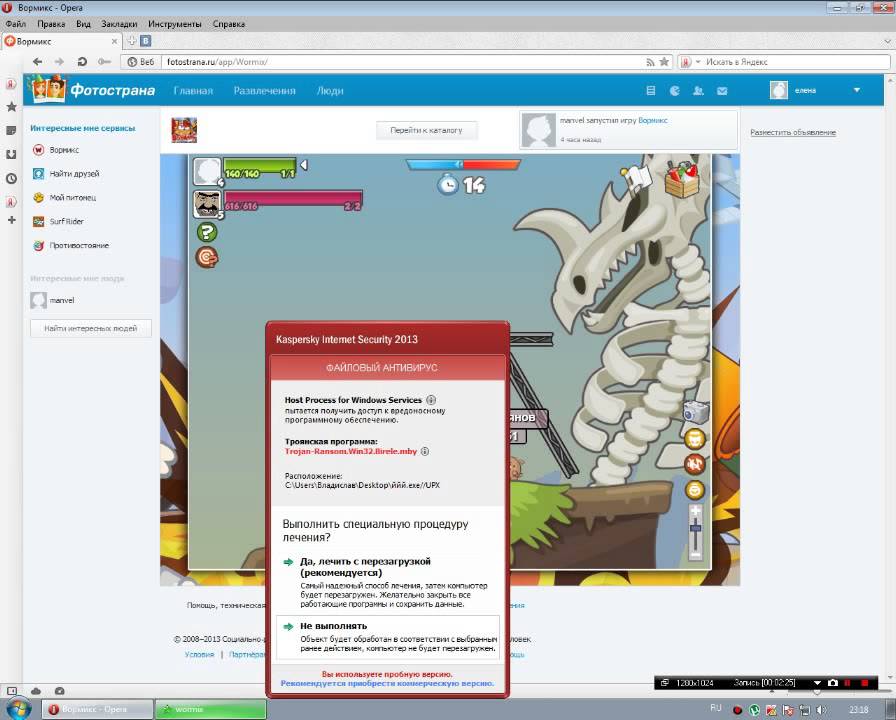Stop recording with the red square button
Image resolution: width=896 pixels, height=720 pixels.
[865, 683]
